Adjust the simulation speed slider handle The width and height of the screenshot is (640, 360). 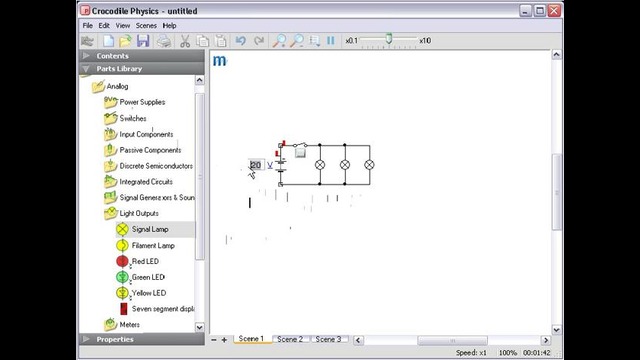coord(389,39)
